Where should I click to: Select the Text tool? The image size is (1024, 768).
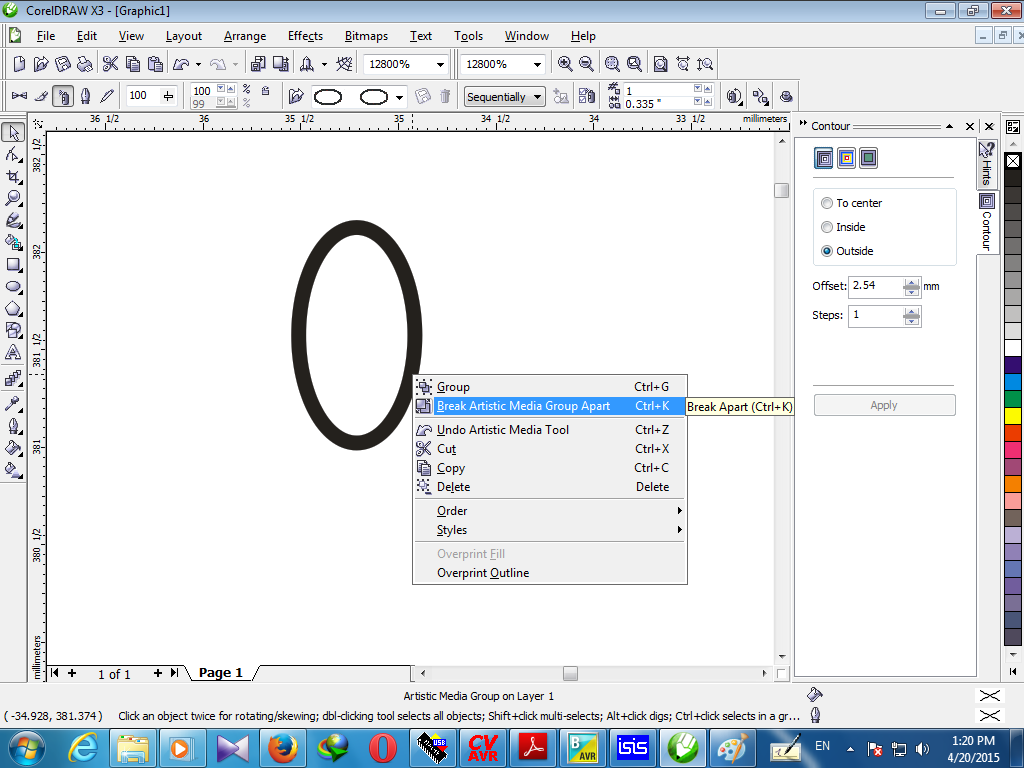[x=13, y=353]
